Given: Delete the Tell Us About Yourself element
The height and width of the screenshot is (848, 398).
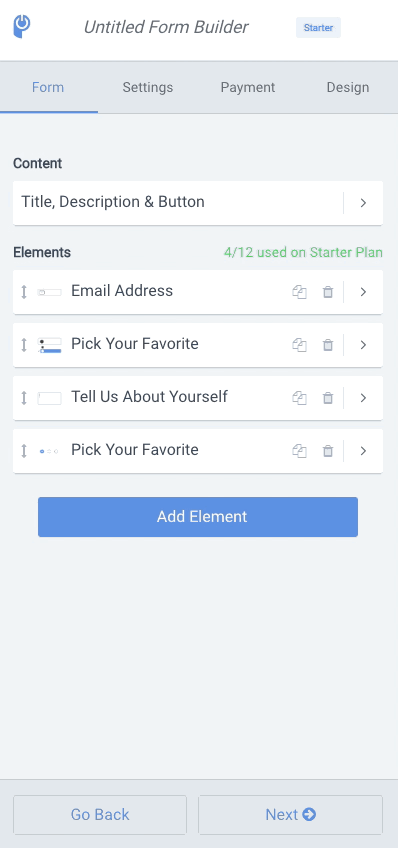Looking at the screenshot, I should tap(328, 398).
